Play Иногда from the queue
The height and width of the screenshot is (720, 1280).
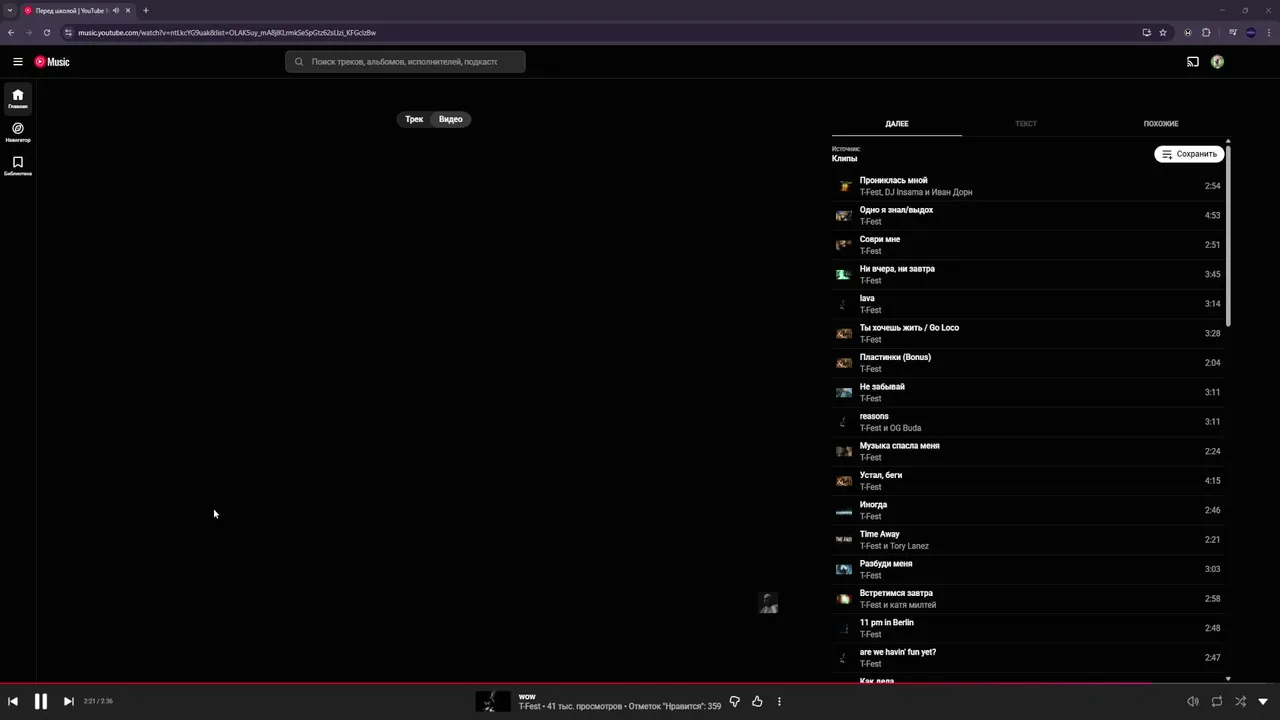(x=1027, y=510)
